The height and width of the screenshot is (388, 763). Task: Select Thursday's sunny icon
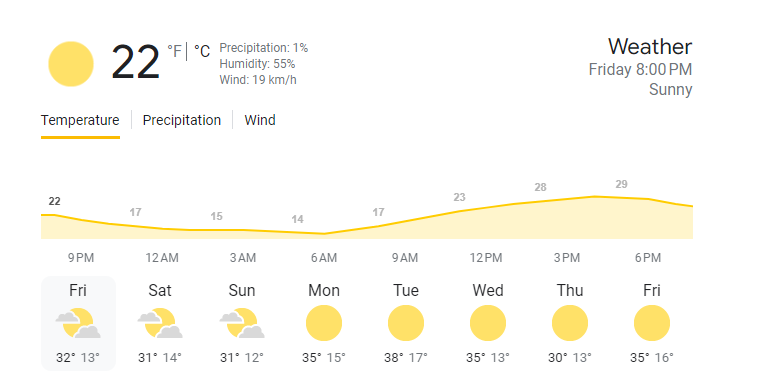point(570,323)
